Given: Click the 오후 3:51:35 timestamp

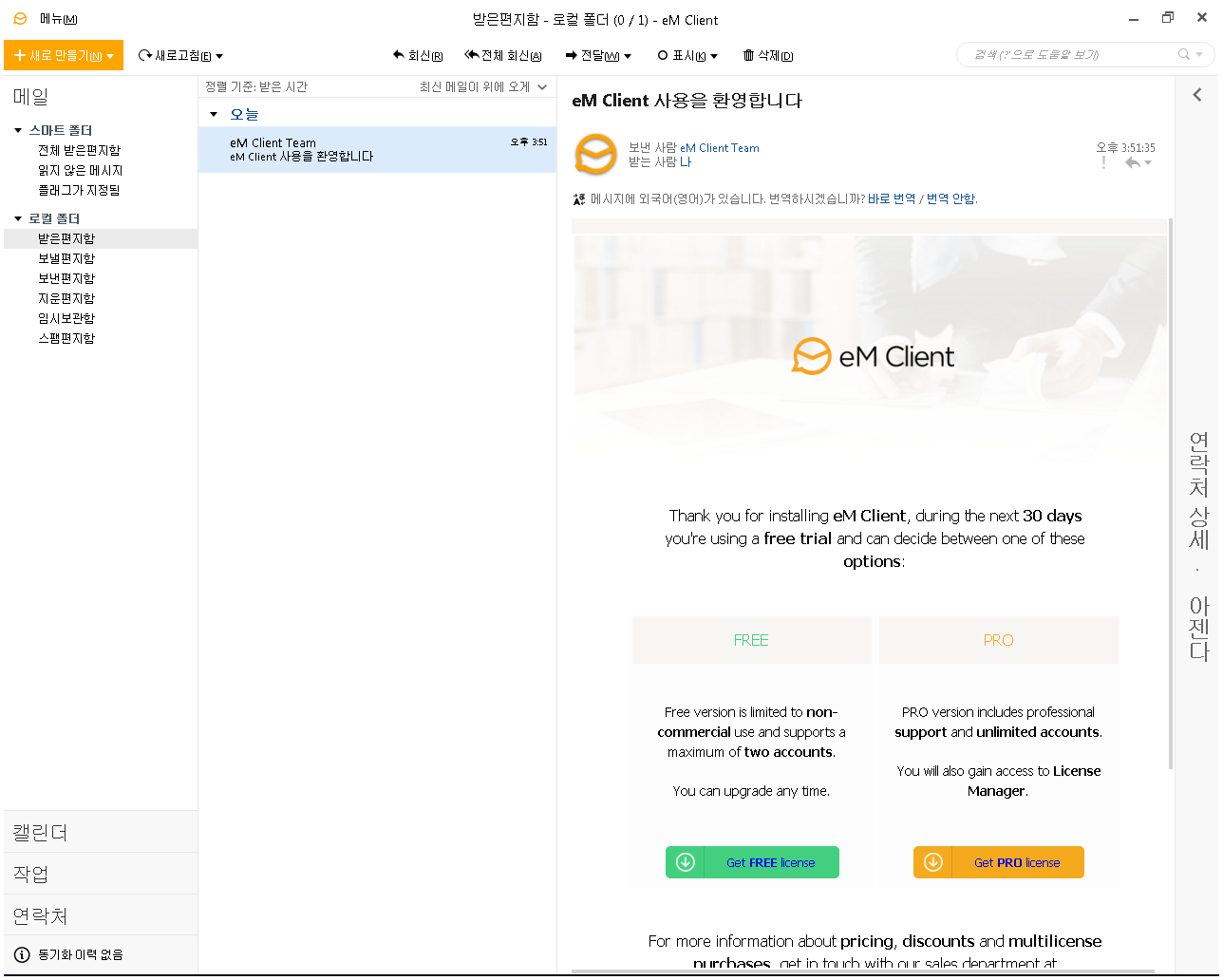Looking at the screenshot, I should (1125, 147).
